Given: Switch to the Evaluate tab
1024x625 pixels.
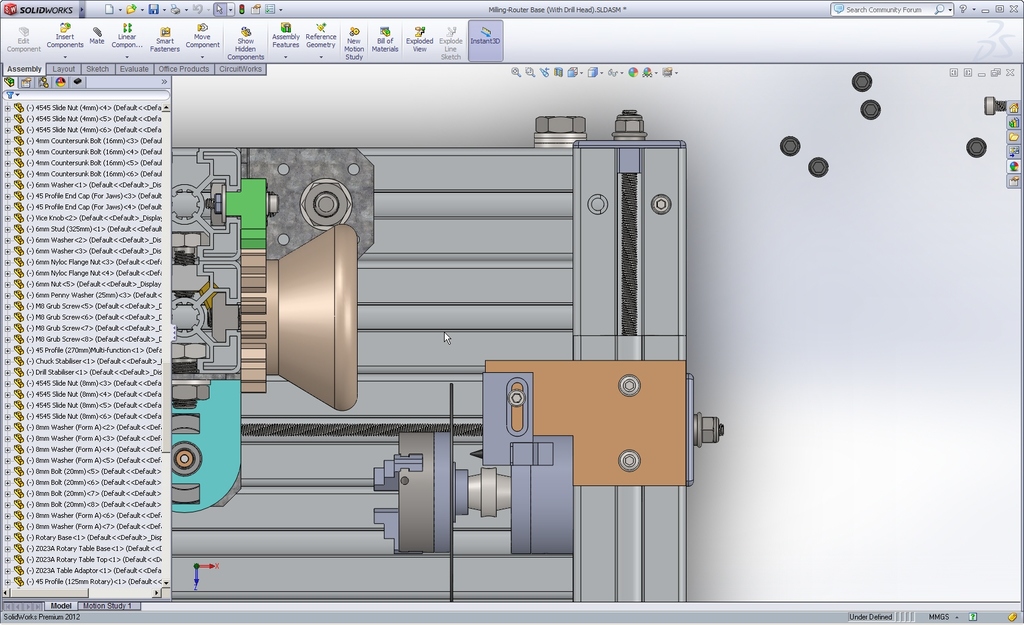Looking at the screenshot, I should 134,69.
